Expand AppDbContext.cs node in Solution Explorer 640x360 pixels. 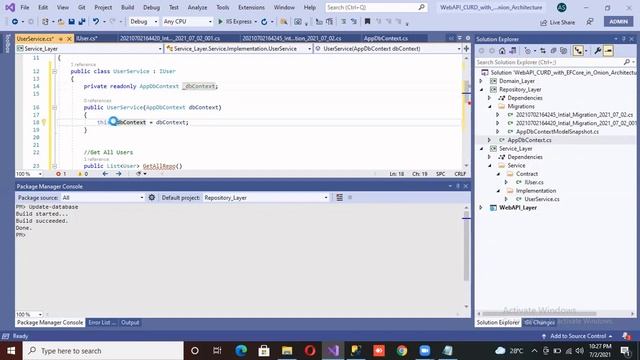click(490, 140)
